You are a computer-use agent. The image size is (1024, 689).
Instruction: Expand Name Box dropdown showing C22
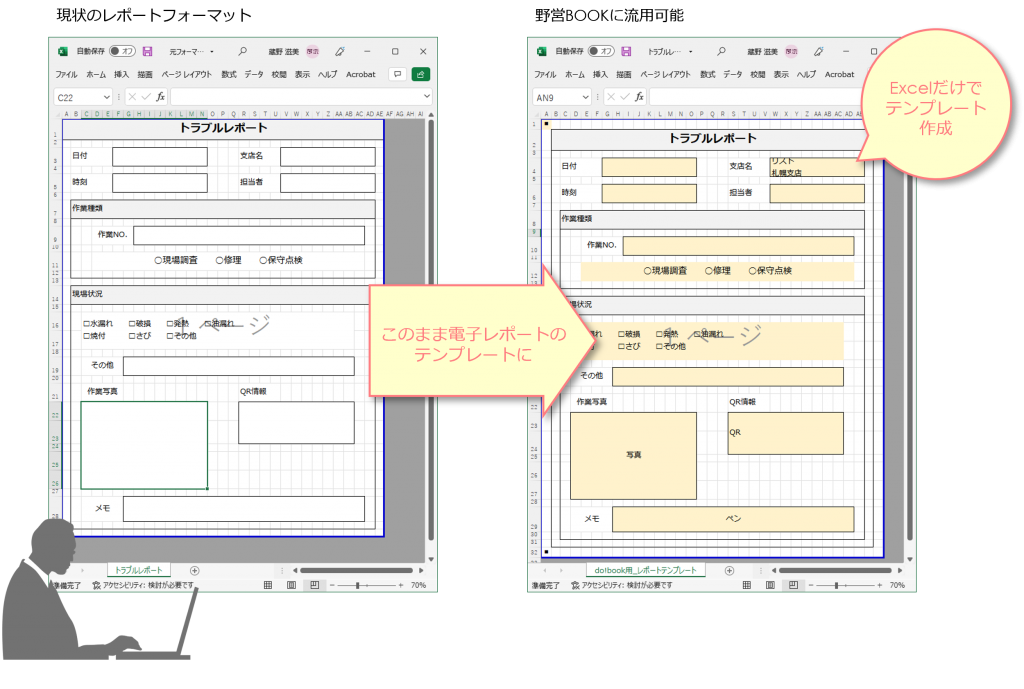coord(106,97)
